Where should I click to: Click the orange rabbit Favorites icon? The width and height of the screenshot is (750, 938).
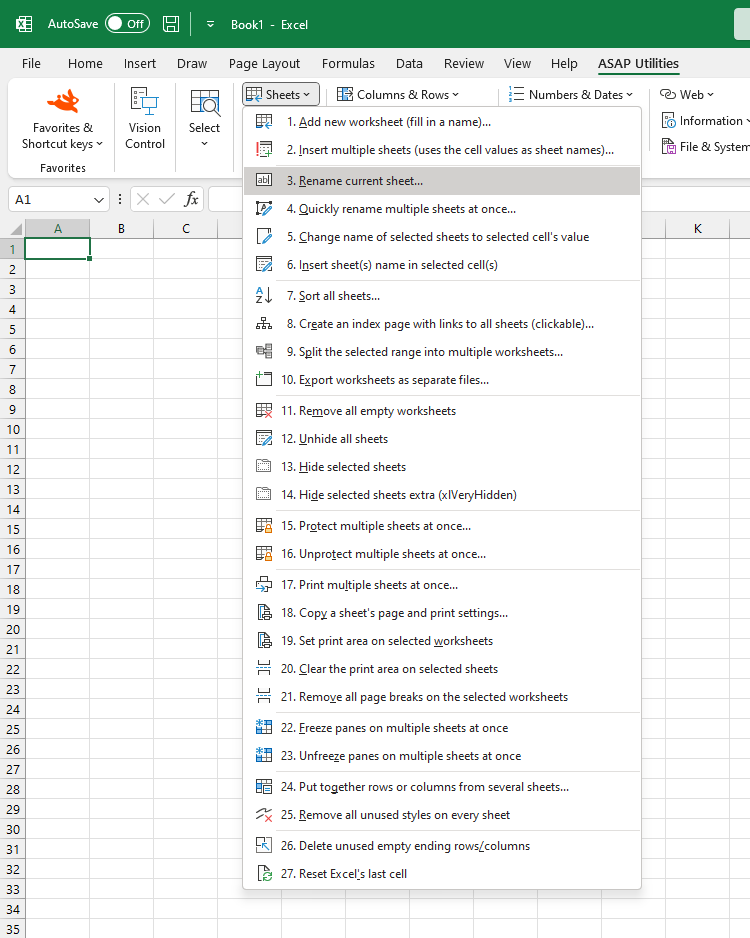pyautogui.click(x=63, y=100)
